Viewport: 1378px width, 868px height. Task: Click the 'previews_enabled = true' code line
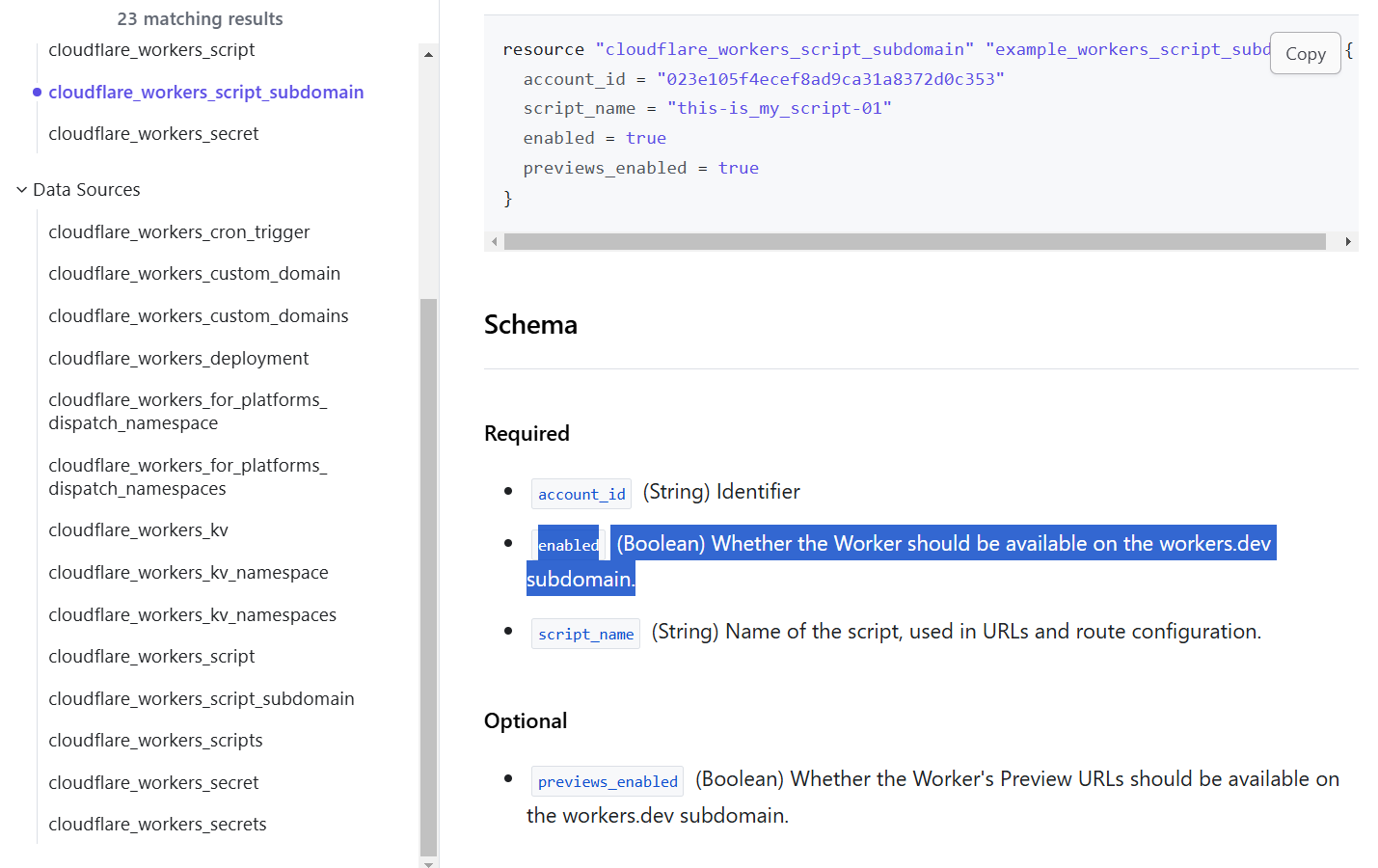click(x=640, y=169)
